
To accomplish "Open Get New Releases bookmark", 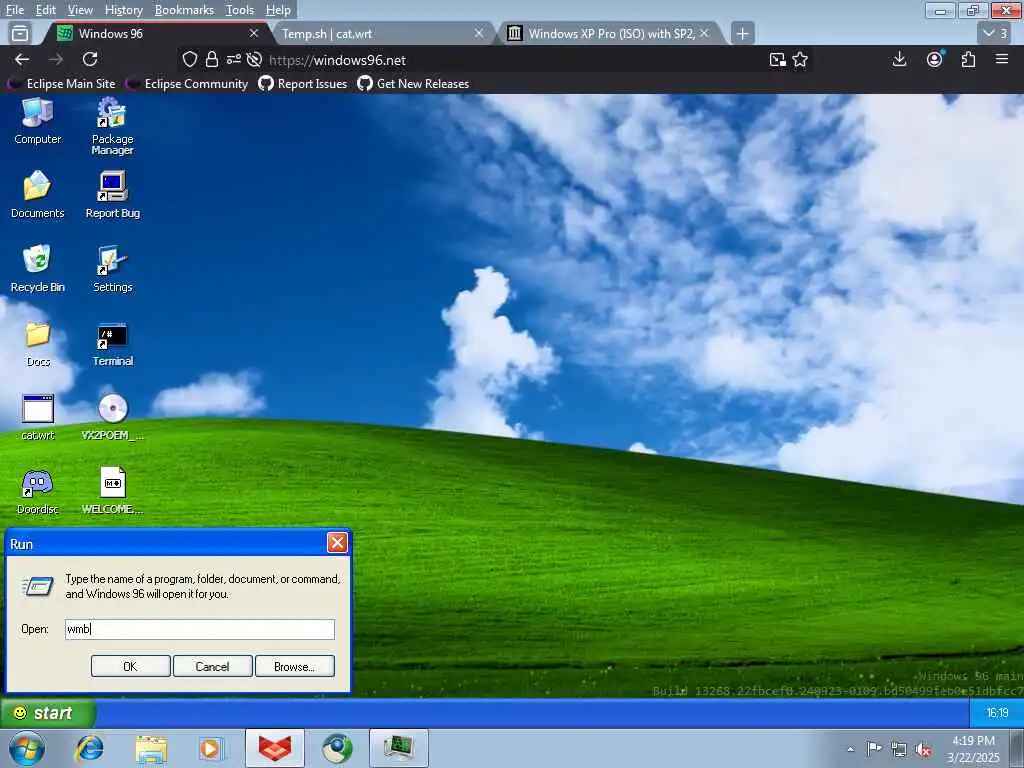I will [413, 84].
